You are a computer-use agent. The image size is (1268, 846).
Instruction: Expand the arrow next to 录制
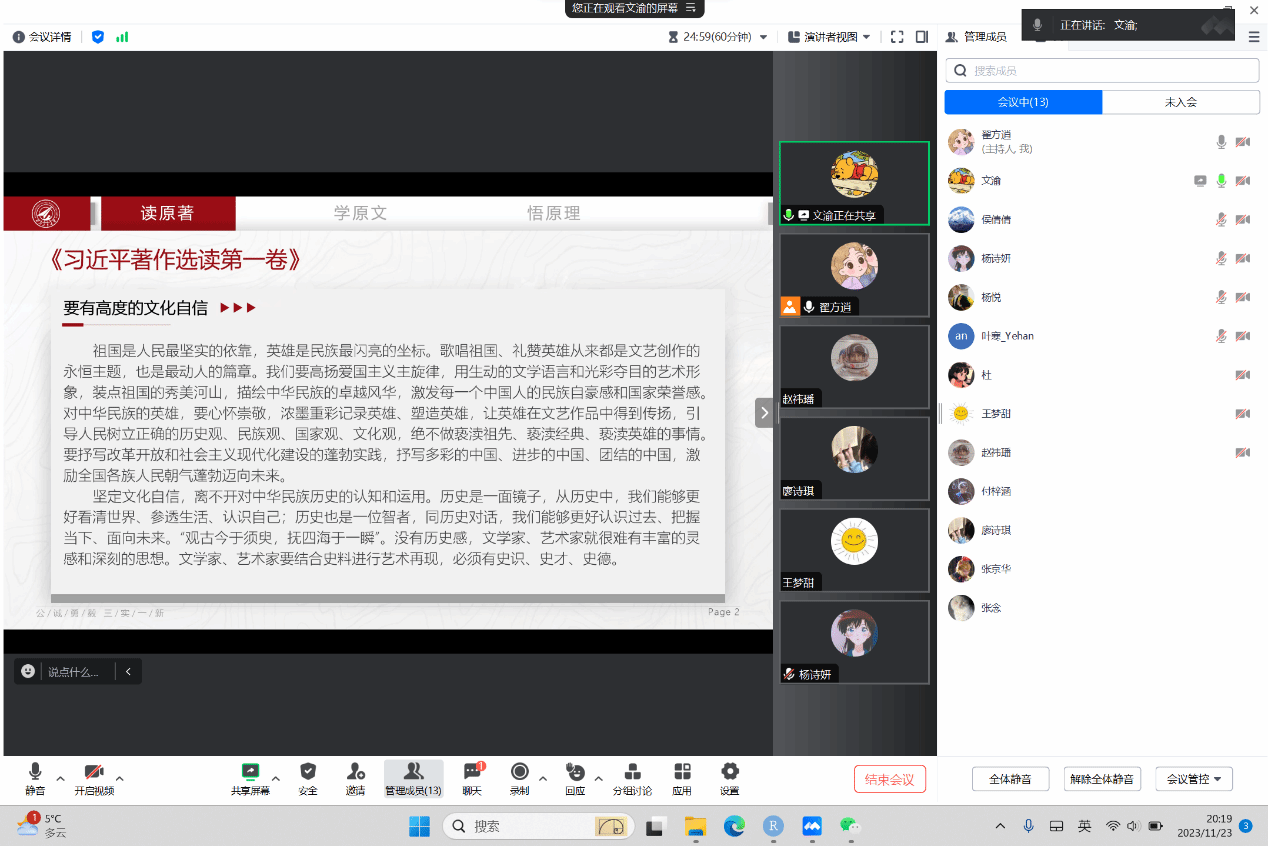click(x=543, y=778)
